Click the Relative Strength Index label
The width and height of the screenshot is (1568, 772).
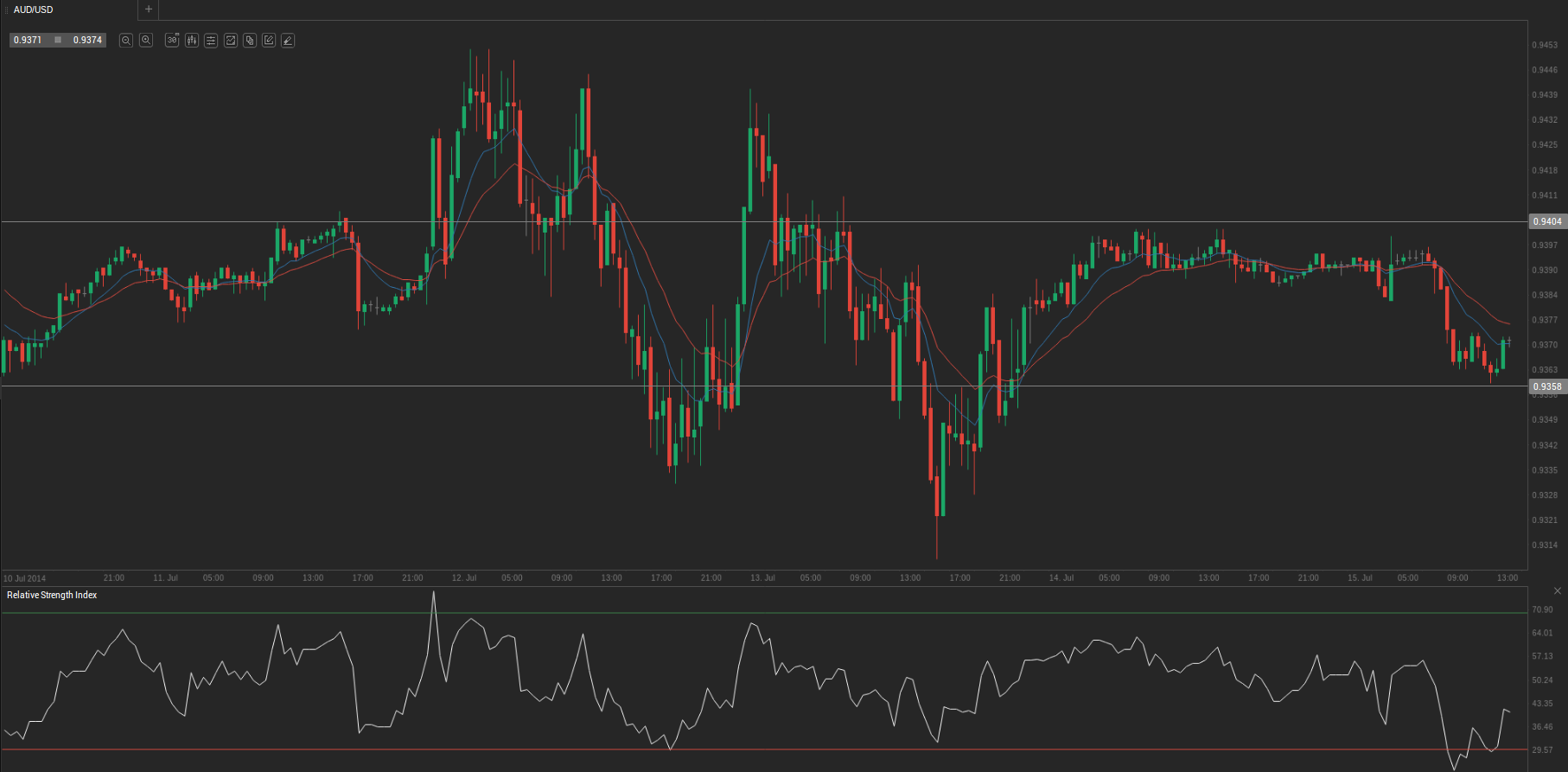click(x=52, y=595)
